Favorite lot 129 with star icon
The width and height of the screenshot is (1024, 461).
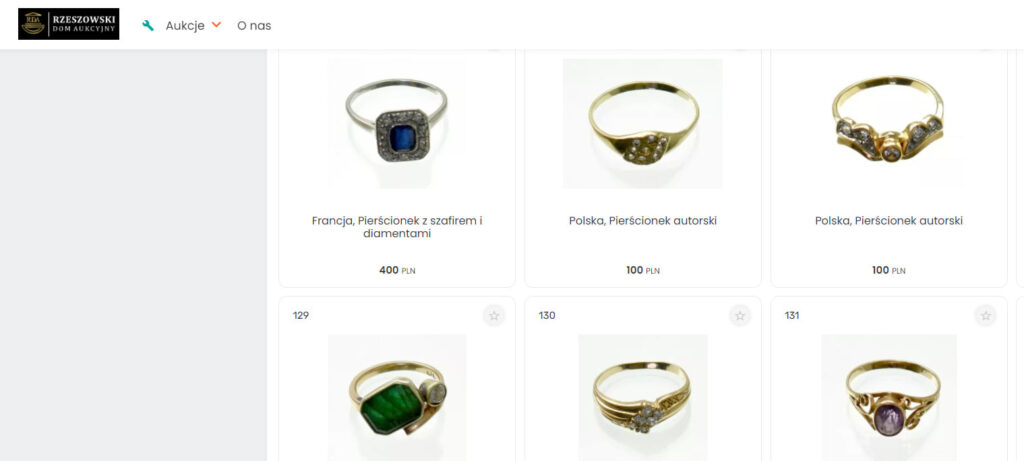pyautogui.click(x=494, y=316)
